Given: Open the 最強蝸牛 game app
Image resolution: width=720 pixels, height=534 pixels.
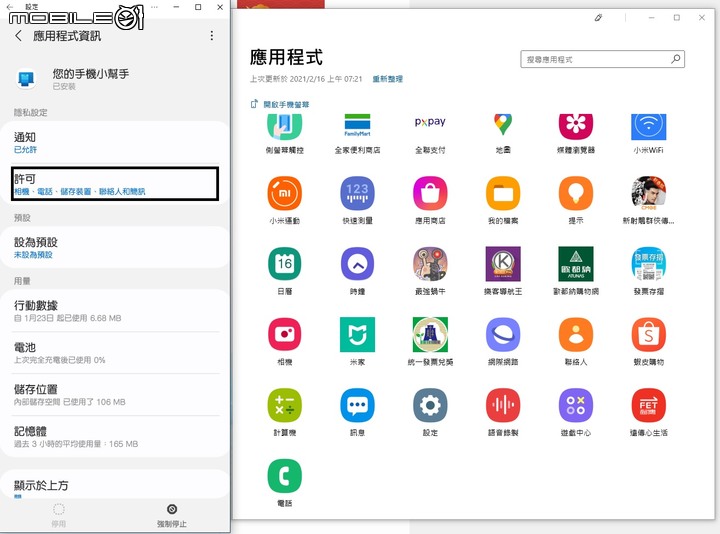Looking at the screenshot, I should 430,264.
